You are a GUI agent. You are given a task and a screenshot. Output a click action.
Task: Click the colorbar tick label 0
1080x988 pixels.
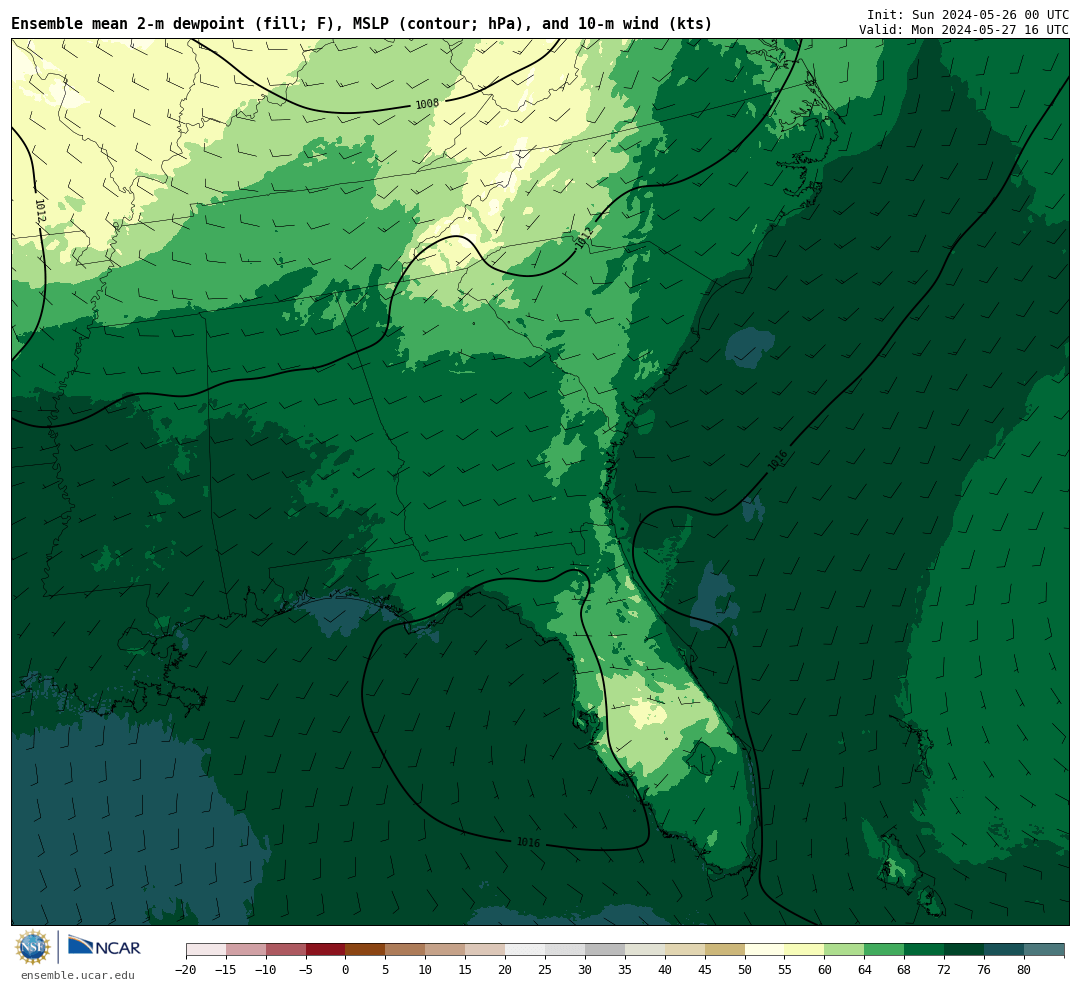coord(345,970)
